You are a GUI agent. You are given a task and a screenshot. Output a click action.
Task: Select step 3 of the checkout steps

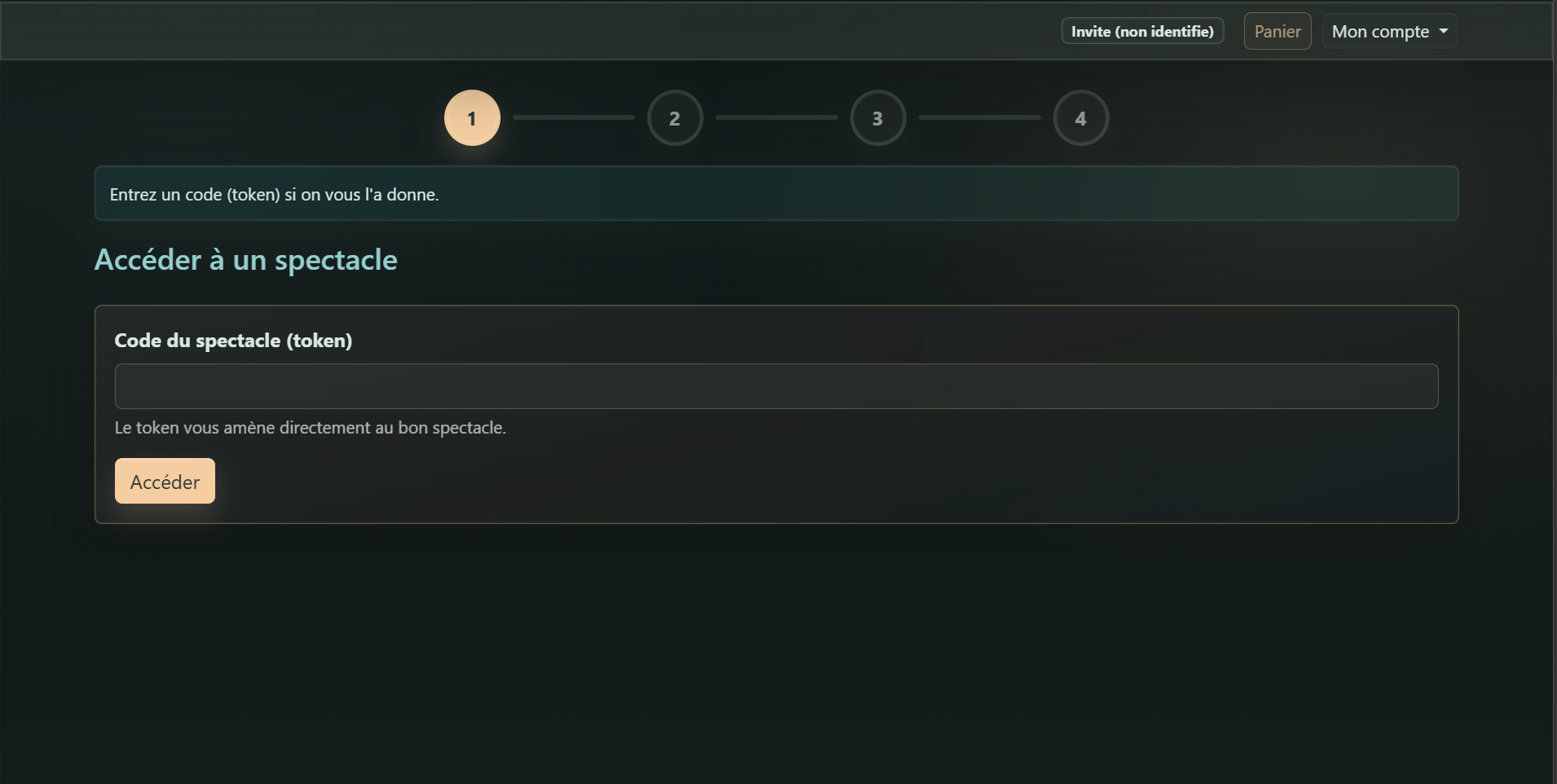tap(877, 117)
